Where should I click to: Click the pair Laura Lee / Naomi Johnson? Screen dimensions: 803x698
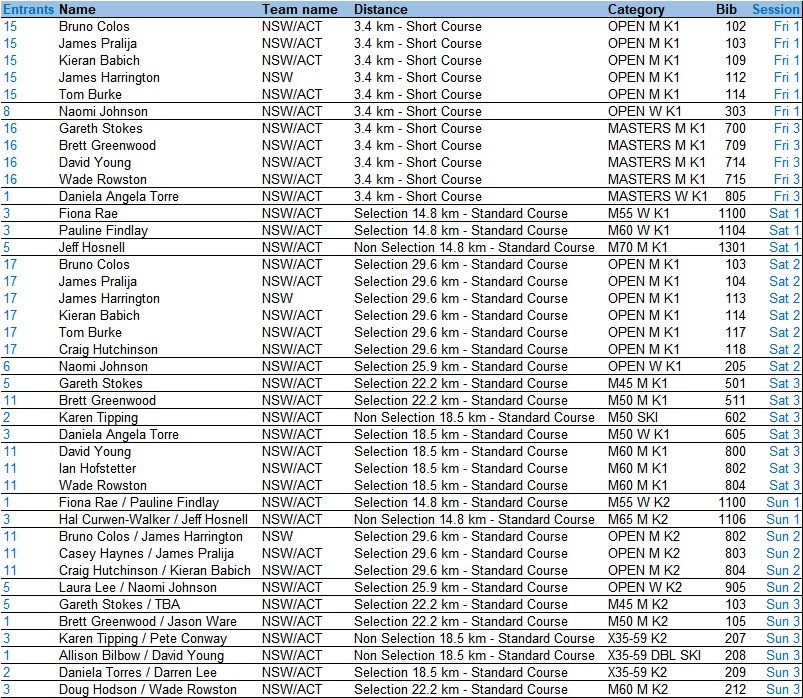click(x=138, y=587)
